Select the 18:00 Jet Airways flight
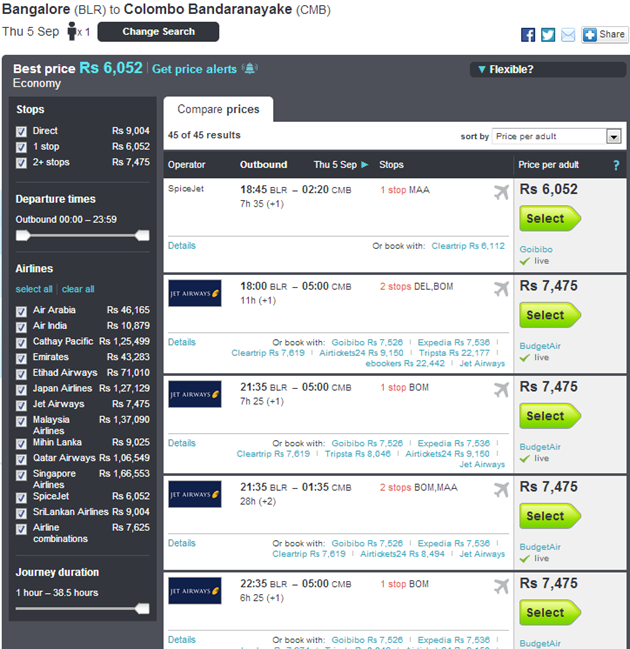Image resolution: width=630 pixels, height=649 pixels. click(550, 315)
